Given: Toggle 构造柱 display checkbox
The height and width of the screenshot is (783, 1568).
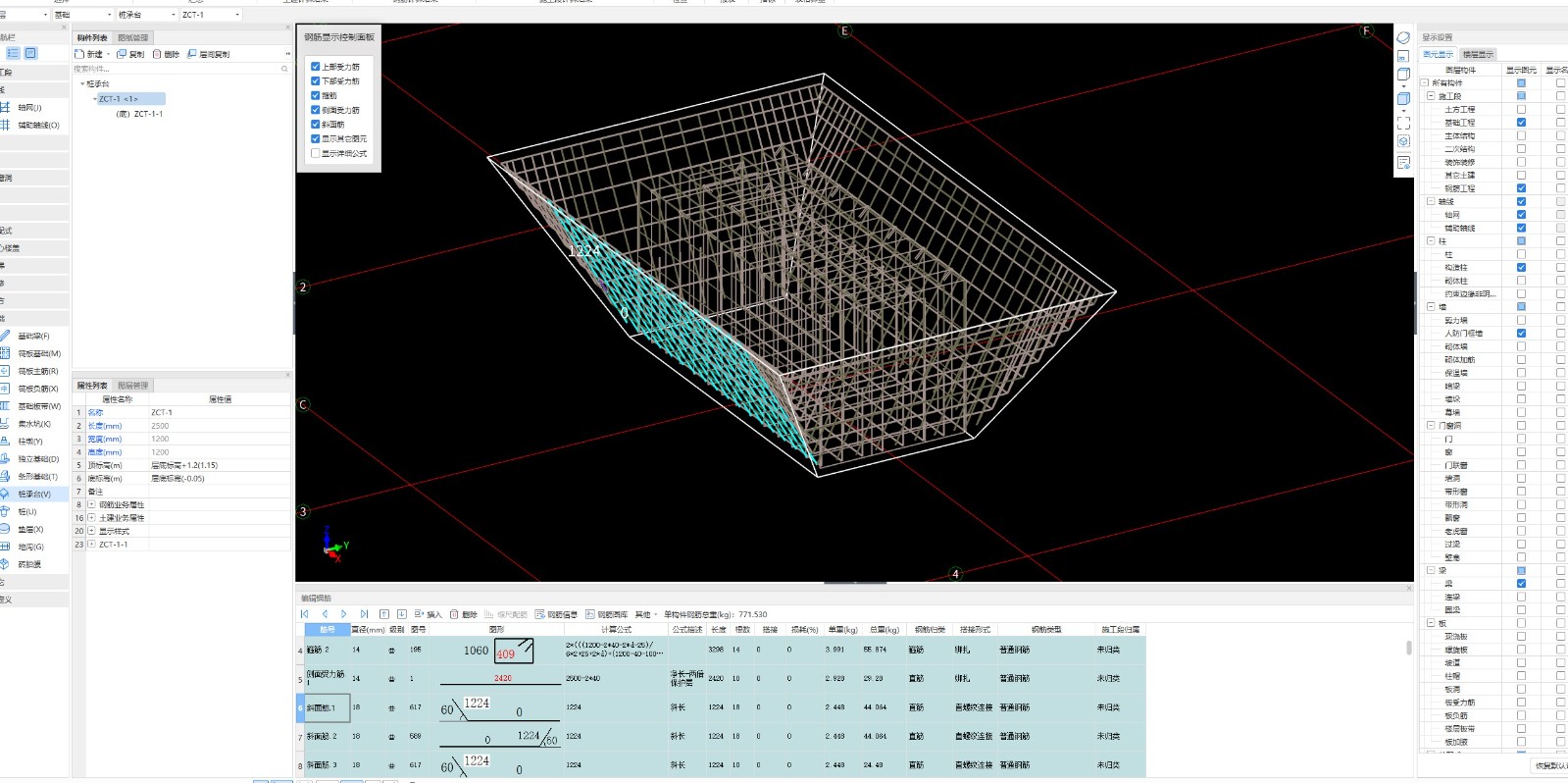Looking at the screenshot, I should (x=1521, y=267).
